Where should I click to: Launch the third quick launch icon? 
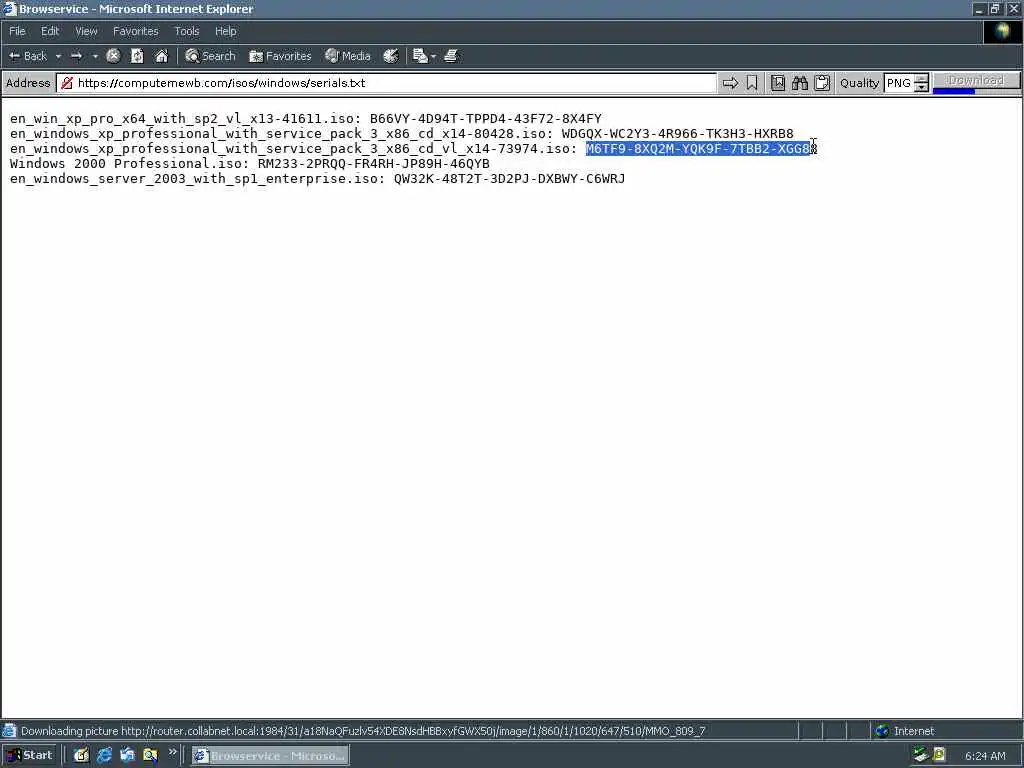point(127,756)
